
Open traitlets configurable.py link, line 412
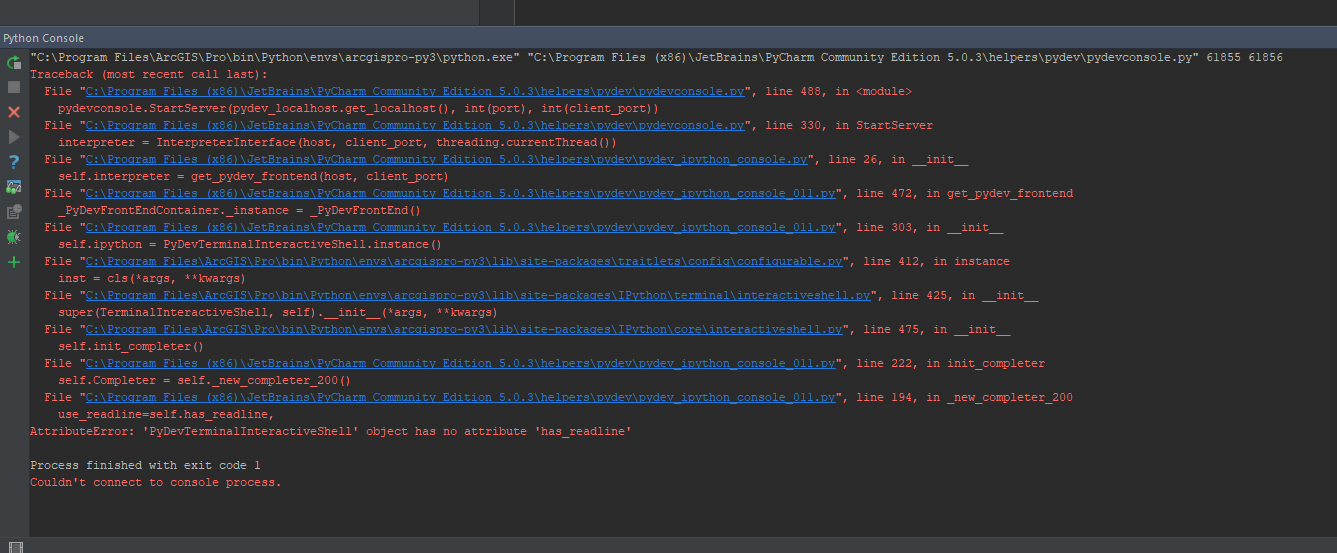(464, 261)
